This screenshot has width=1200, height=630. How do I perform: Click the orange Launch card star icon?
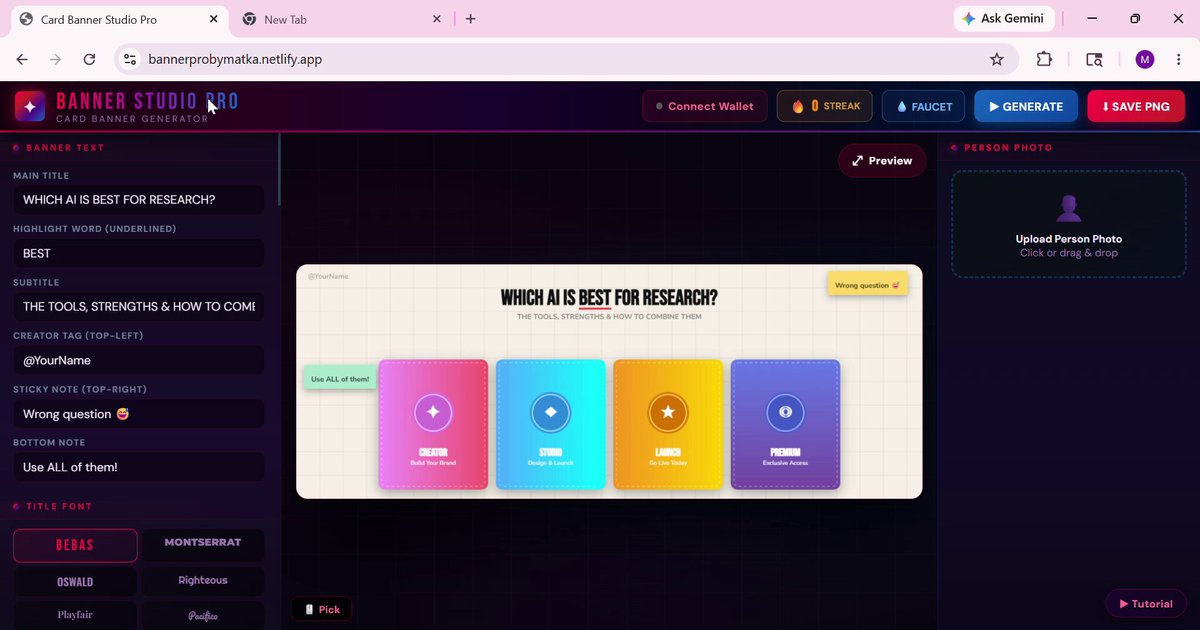(x=668, y=412)
